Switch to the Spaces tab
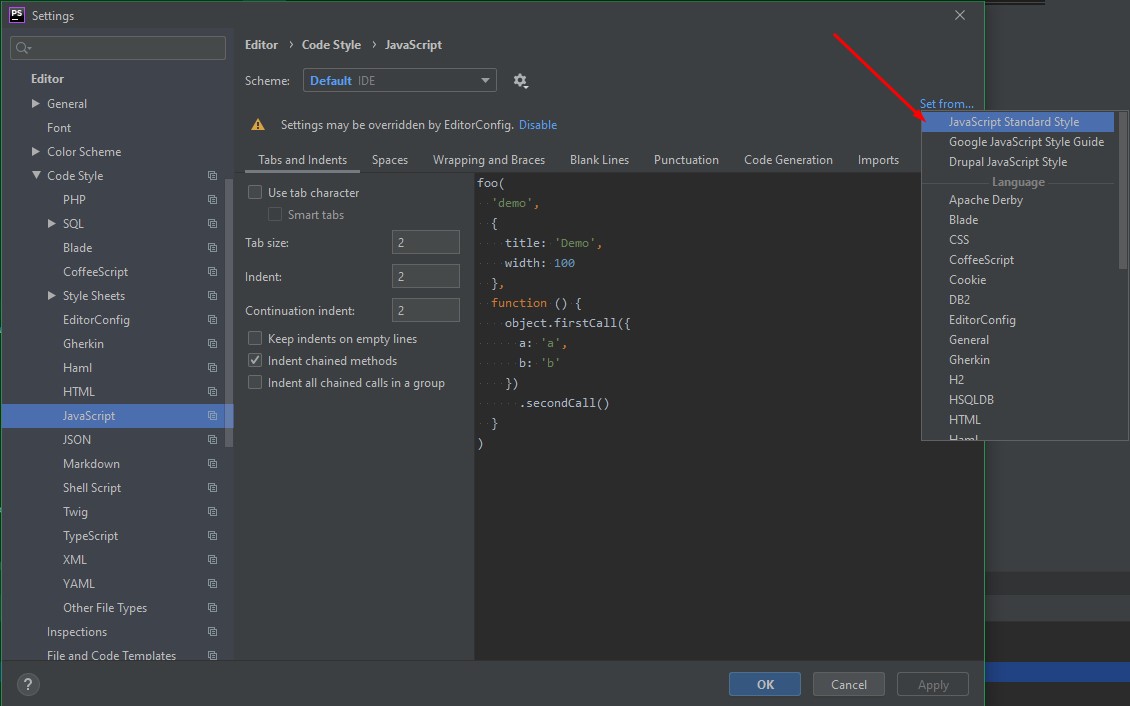Viewport: 1130px width, 706px height. click(x=390, y=160)
